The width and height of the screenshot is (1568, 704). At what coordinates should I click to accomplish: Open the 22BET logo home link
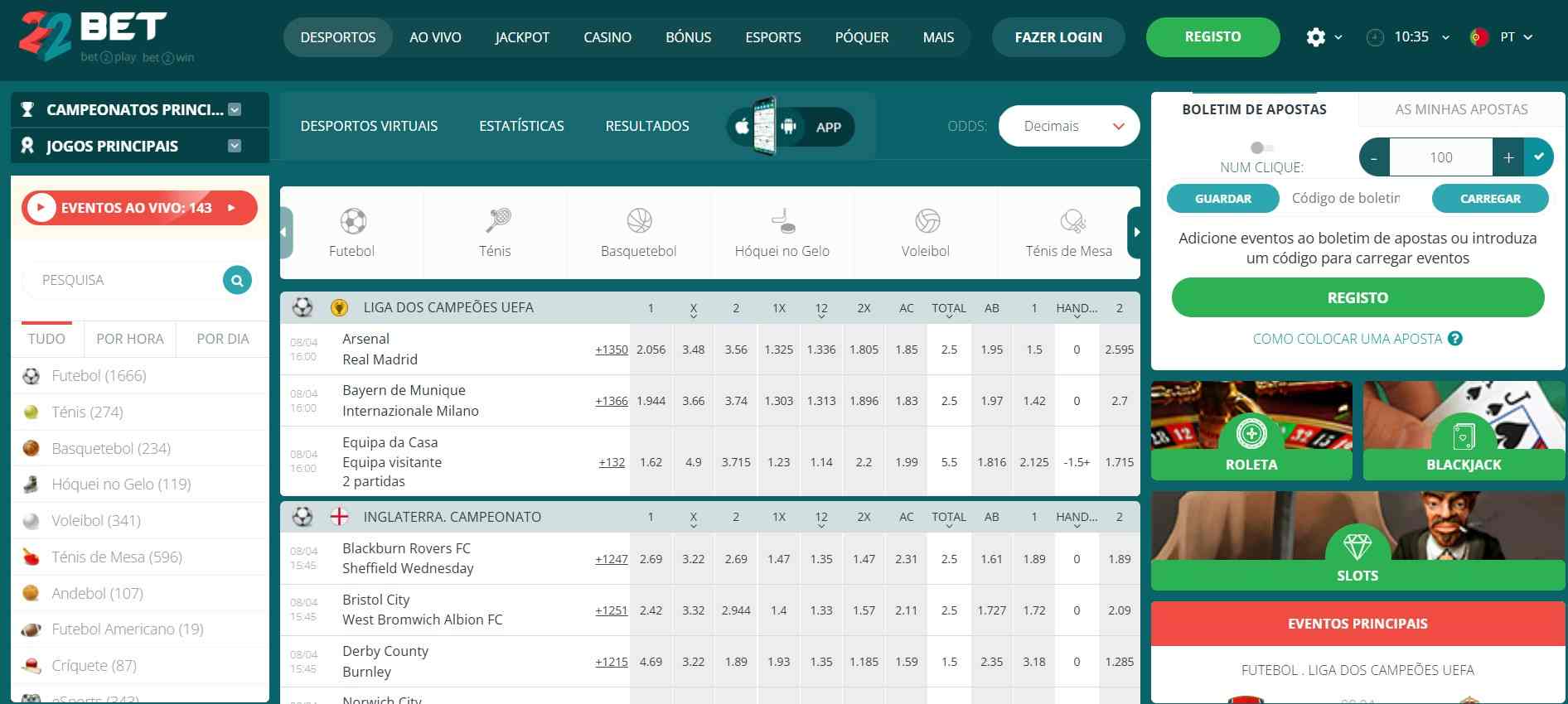pyautogui.click(x=106, y=37)
